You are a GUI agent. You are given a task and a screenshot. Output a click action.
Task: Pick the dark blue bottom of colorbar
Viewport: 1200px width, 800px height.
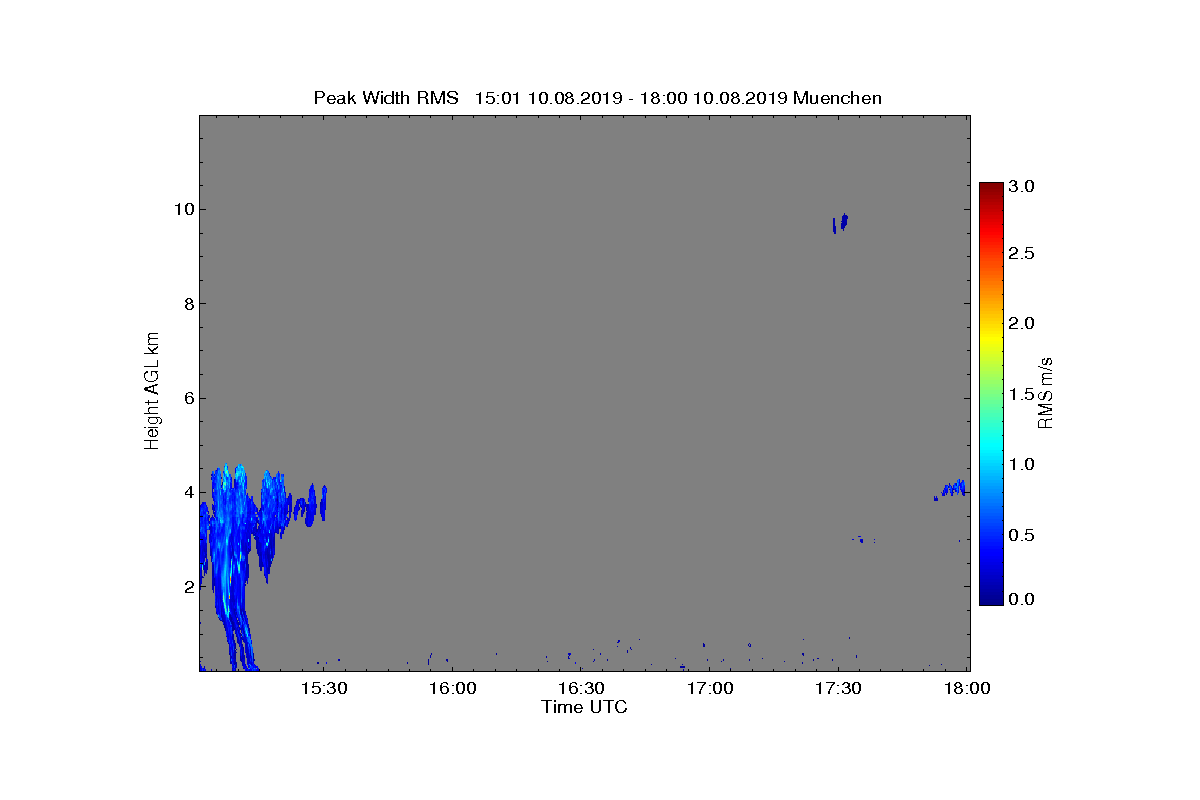(991, 597)
